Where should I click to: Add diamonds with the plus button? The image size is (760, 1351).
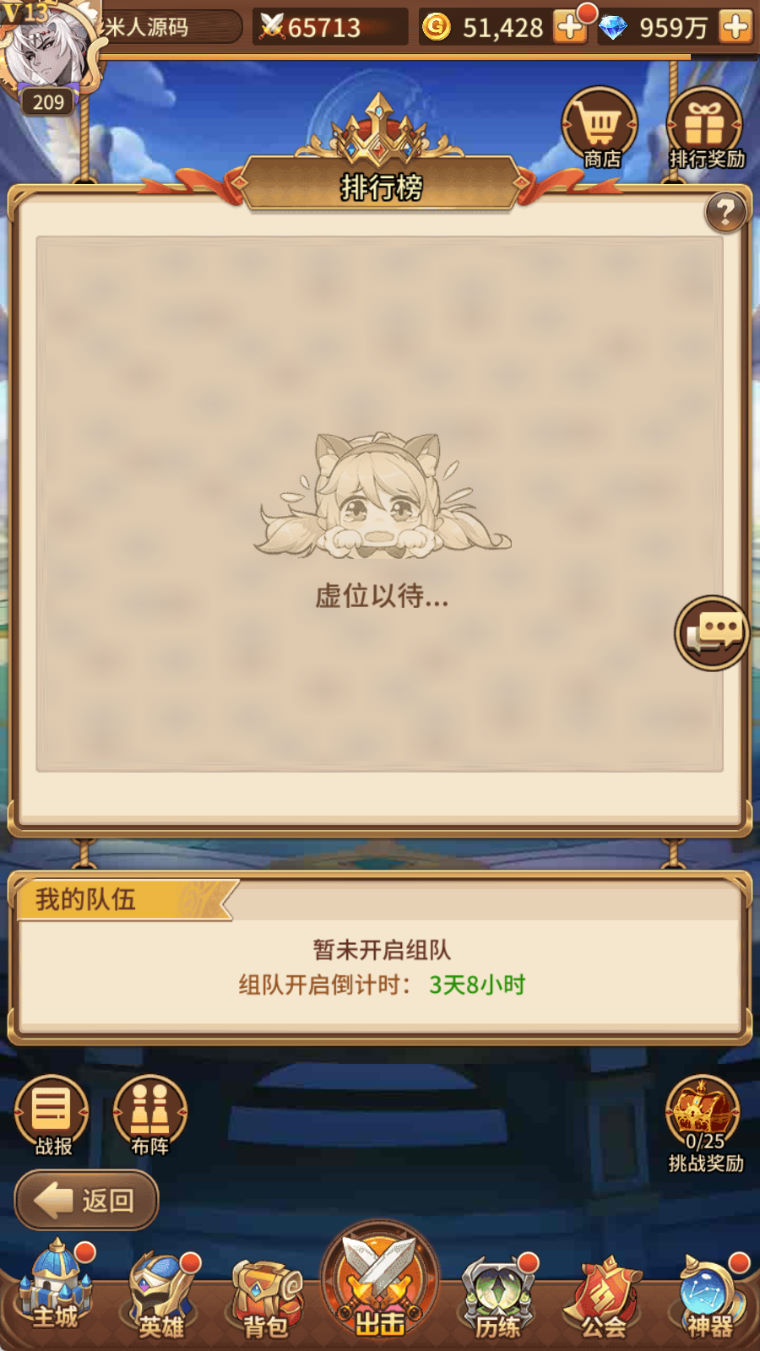click(735, 27)
